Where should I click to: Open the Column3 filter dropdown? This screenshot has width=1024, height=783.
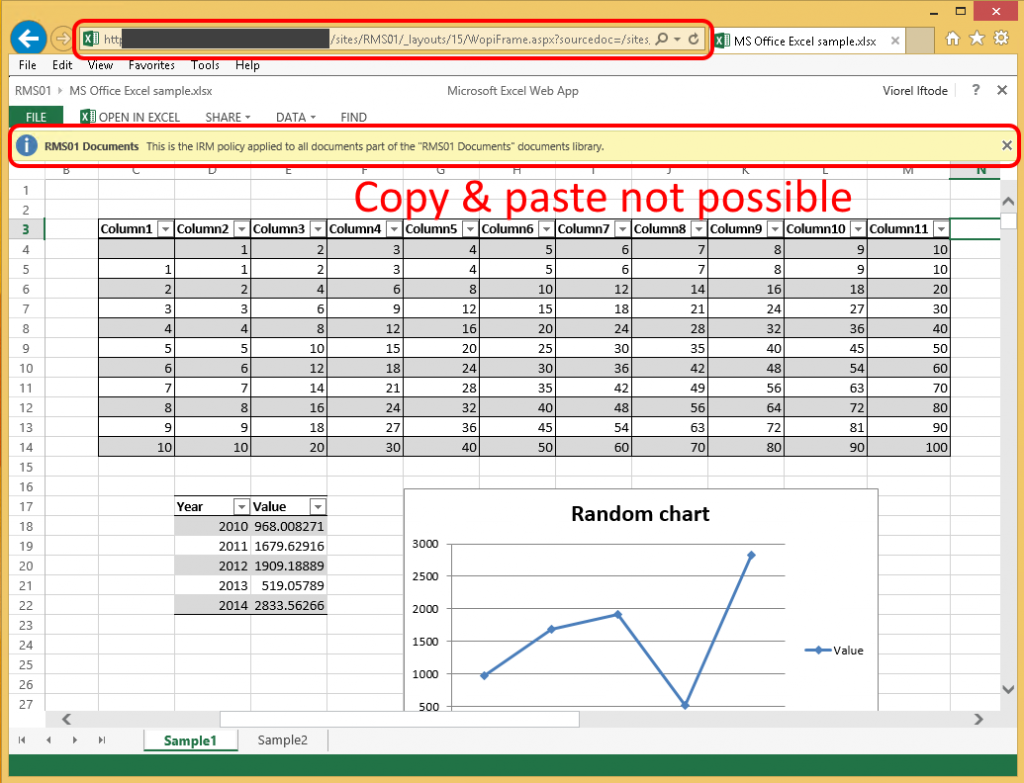[x=318, y=229]
